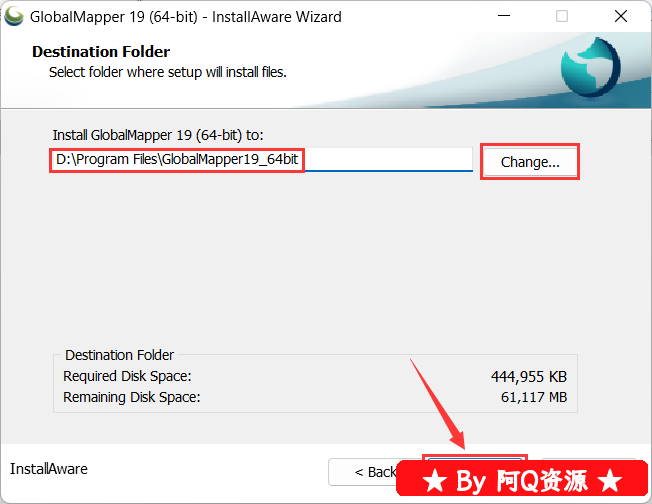Click the GlobalMapper title bar icon
Screen dimensions: 652x504
tap(14, 17)
